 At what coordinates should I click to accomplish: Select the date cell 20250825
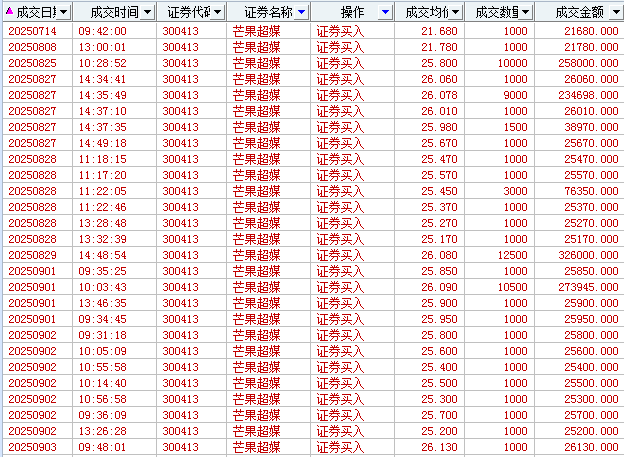click(x=32, y=63)
